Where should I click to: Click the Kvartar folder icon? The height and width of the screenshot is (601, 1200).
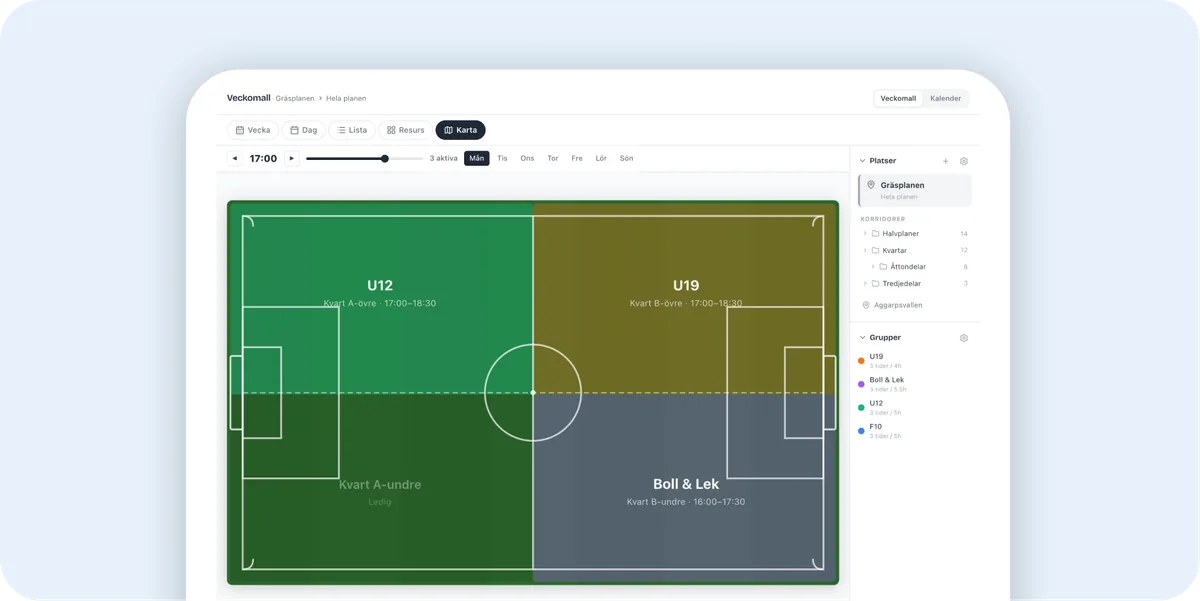(875, 250)
